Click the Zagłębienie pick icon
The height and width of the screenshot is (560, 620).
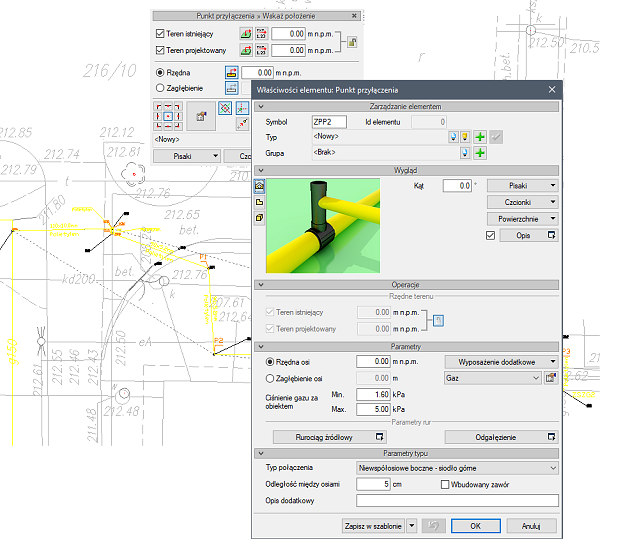pyautogui.click(x=232, y=88)
